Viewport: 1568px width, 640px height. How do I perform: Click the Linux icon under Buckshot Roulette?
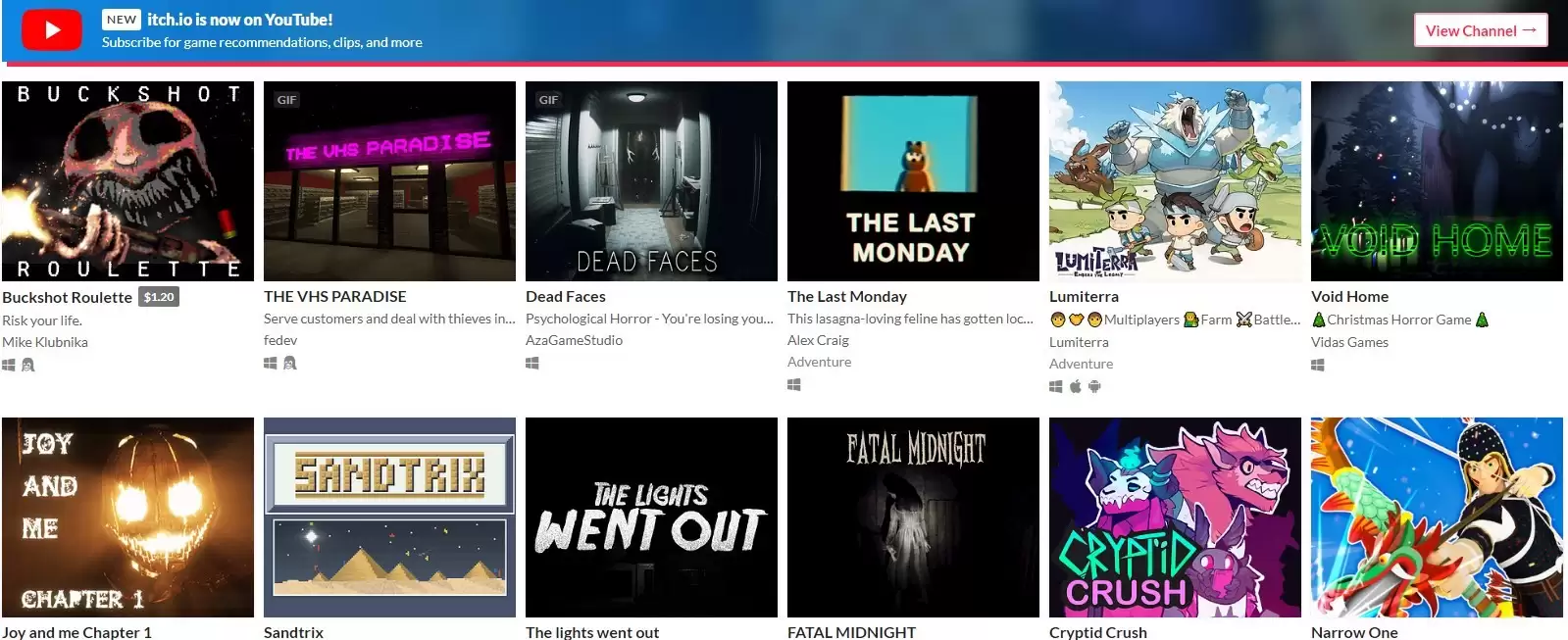point(28,365)
